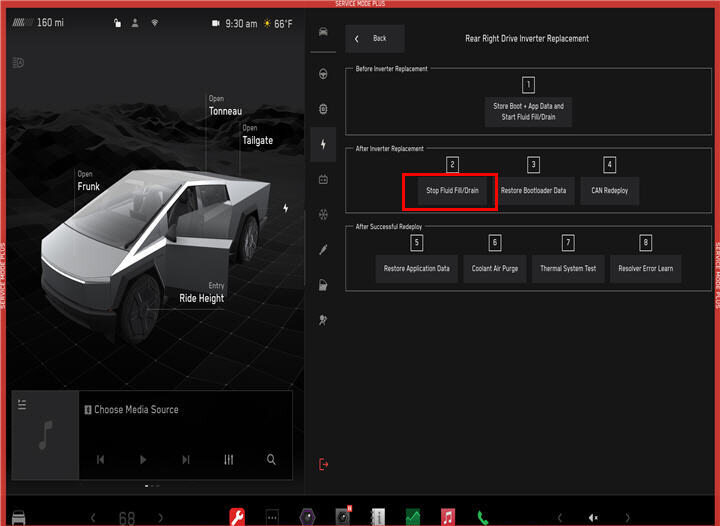Open the vehicle overview icon in the service sidebar

323,32
